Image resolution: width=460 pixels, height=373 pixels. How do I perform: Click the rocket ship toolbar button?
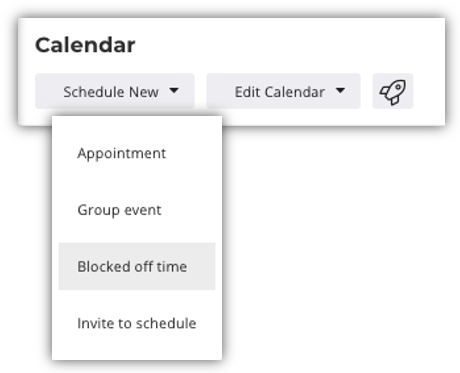393,91
